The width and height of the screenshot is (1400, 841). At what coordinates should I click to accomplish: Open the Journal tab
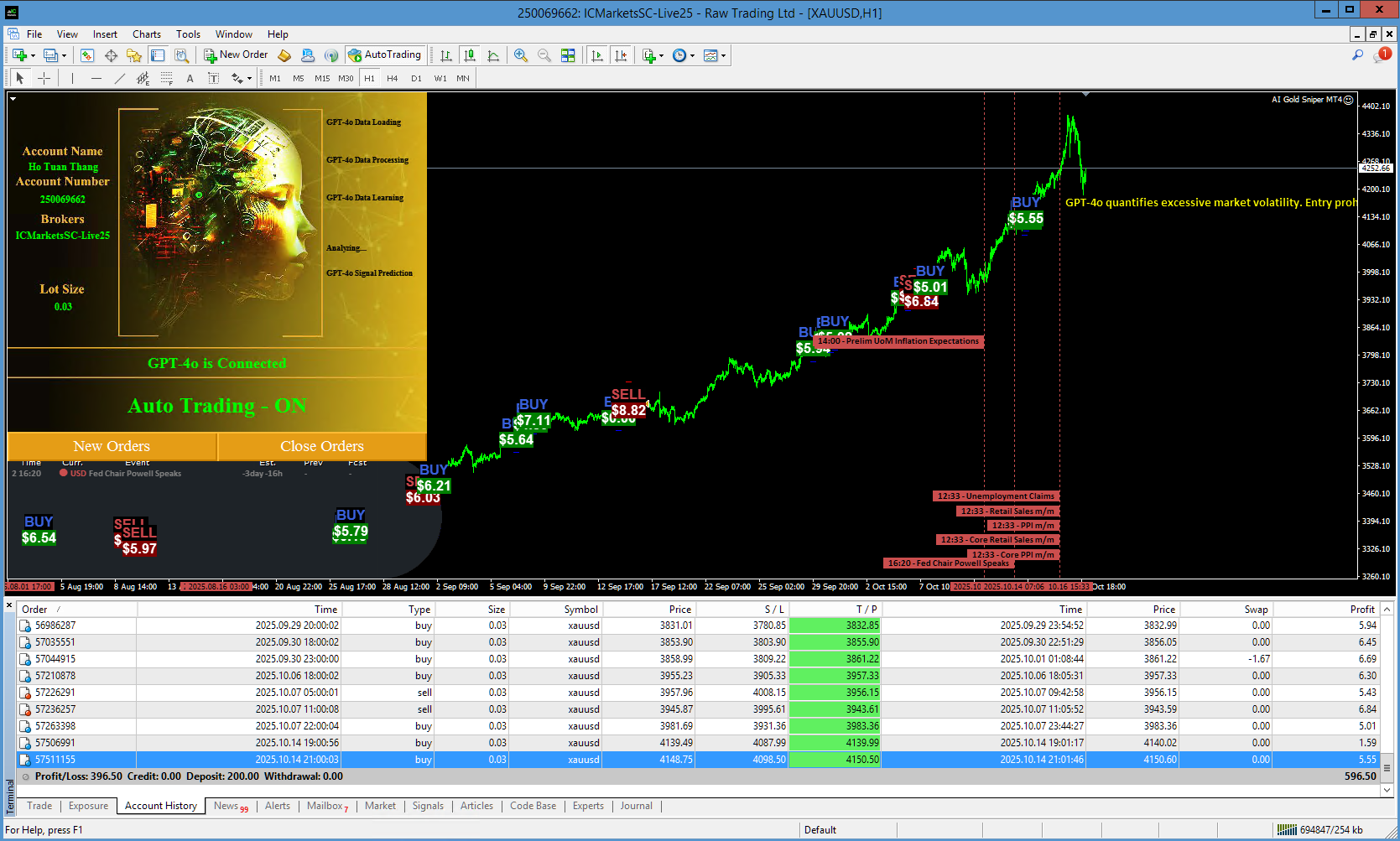[637, 806]
